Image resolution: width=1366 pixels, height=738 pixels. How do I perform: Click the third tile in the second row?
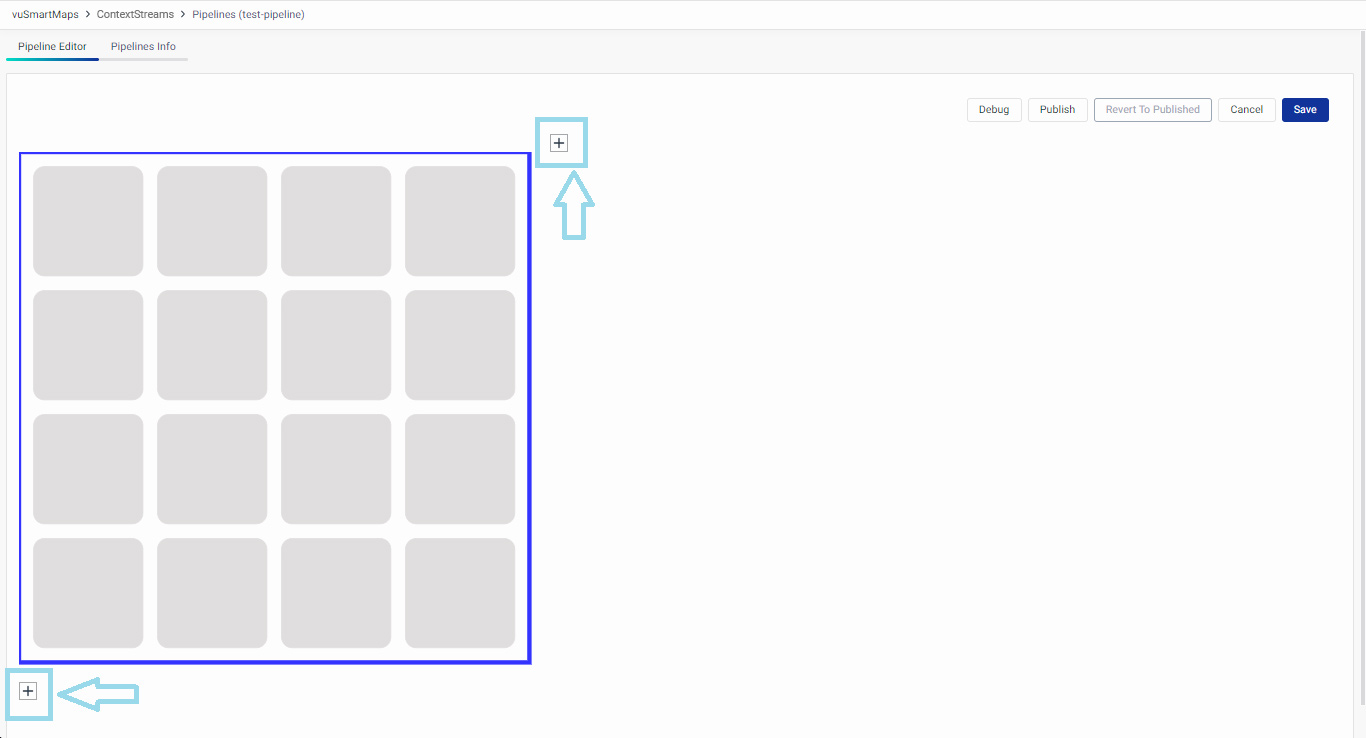coord(336,345)
